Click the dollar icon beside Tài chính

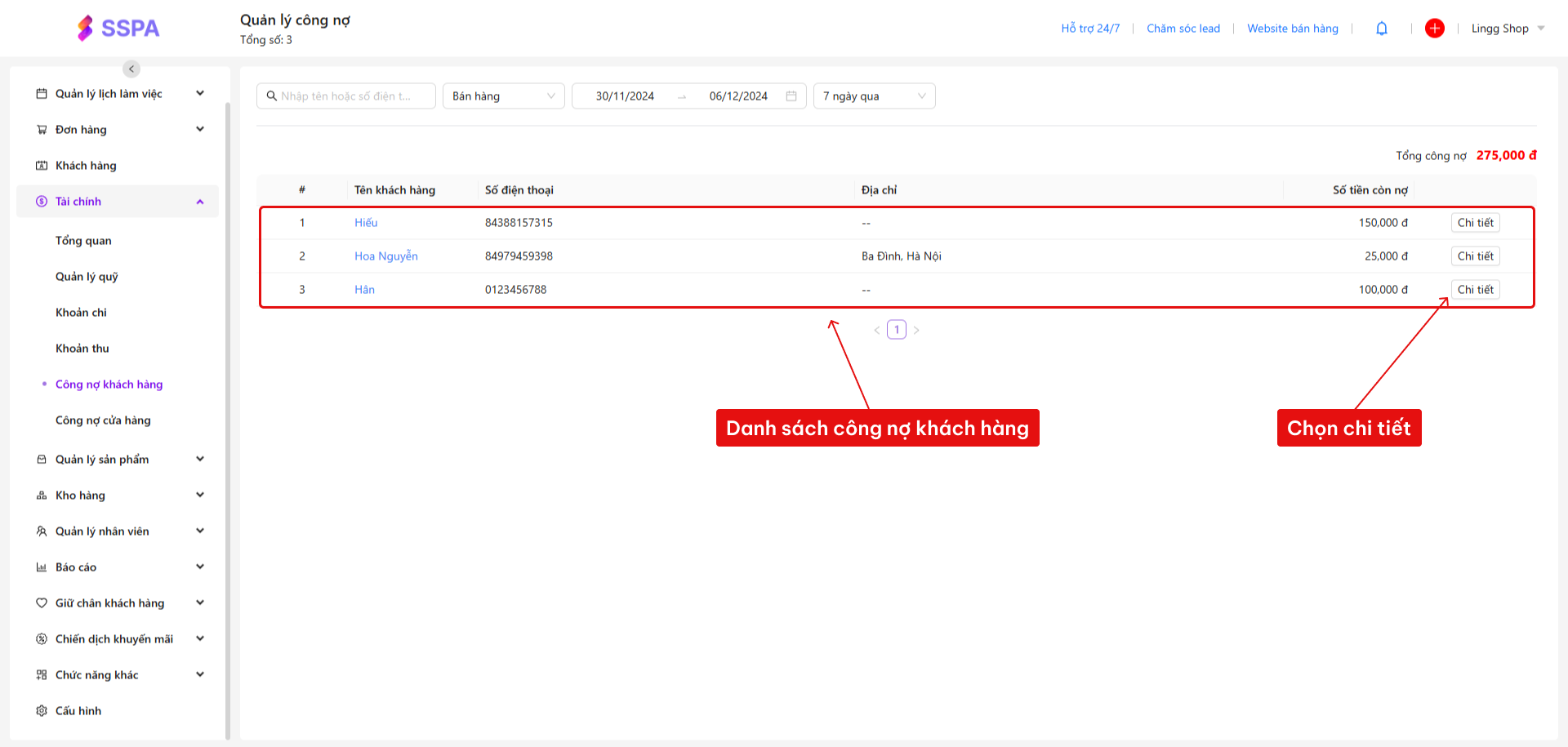coord(42,202)
